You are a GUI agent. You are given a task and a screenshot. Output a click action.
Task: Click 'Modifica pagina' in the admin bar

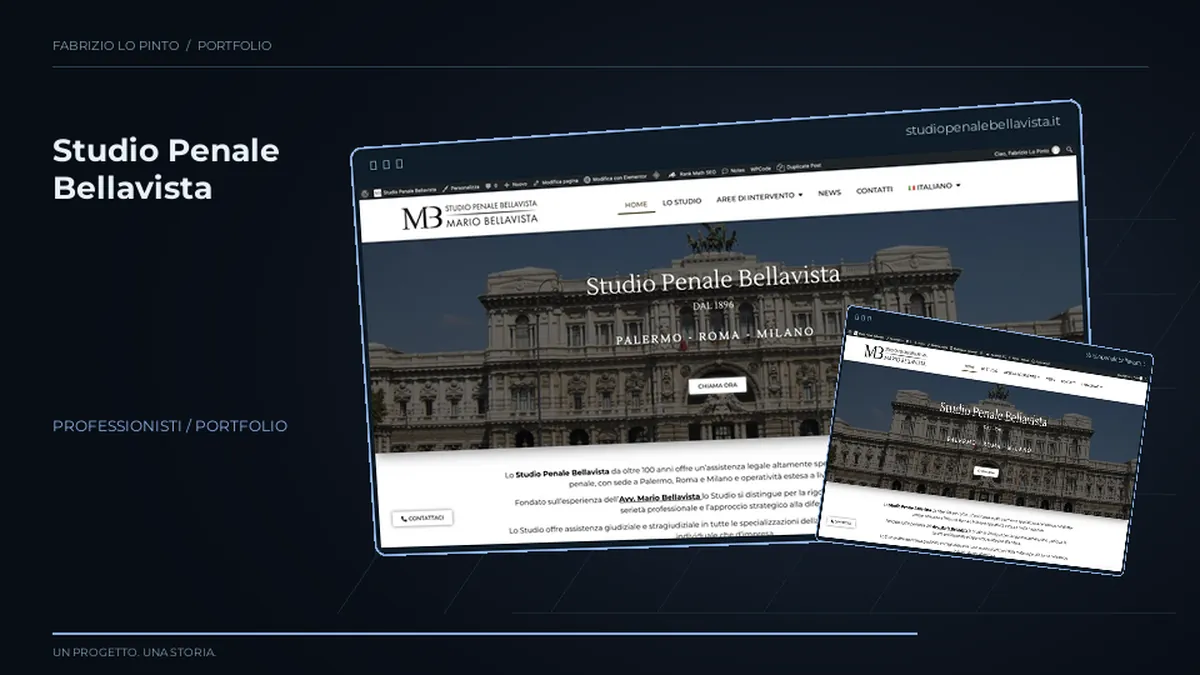pyautogui.click(x=557, y=182)
